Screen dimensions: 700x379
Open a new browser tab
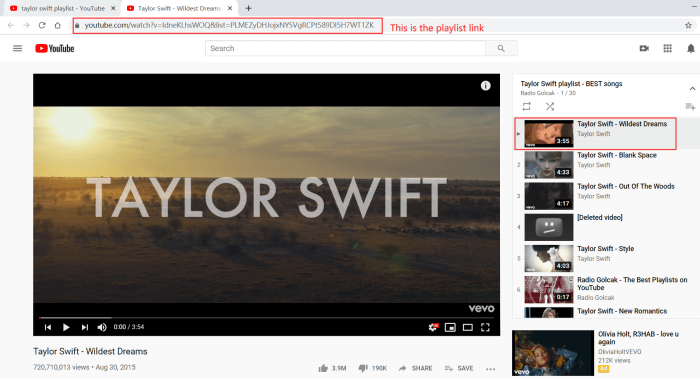coord(248,8)
